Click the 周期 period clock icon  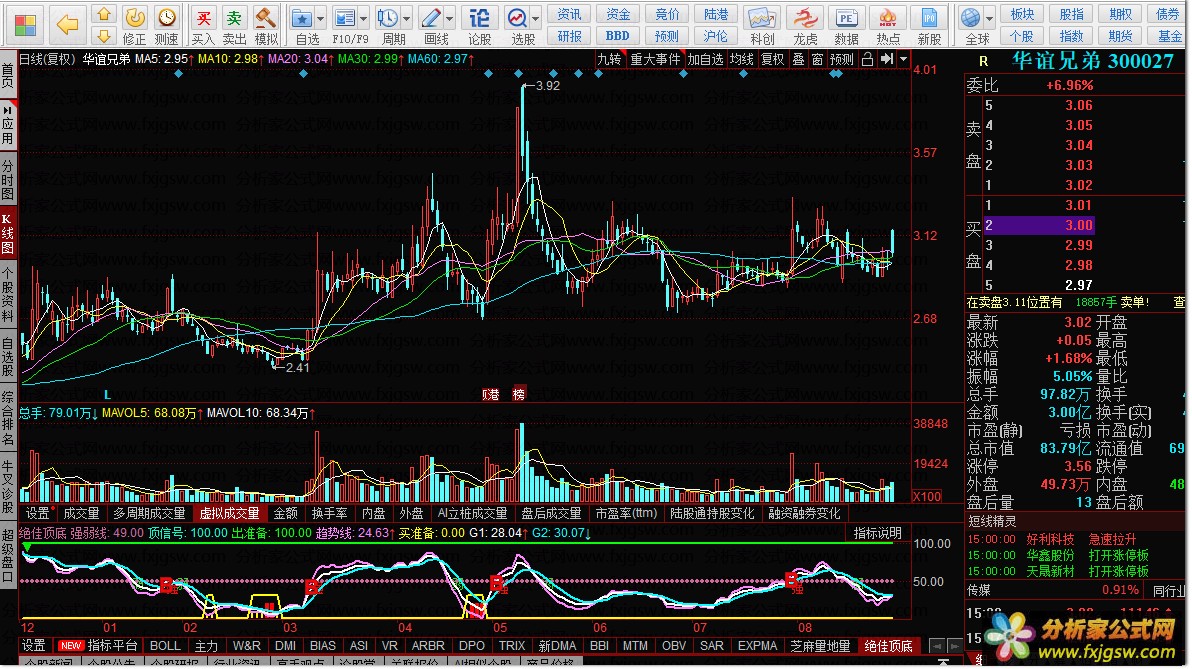(x=388, y=26)
